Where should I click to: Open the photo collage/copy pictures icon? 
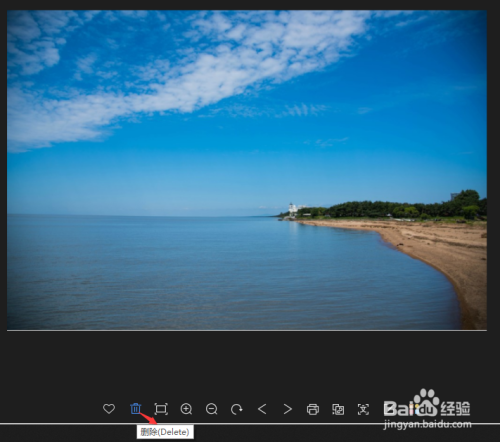click(338, 409)
